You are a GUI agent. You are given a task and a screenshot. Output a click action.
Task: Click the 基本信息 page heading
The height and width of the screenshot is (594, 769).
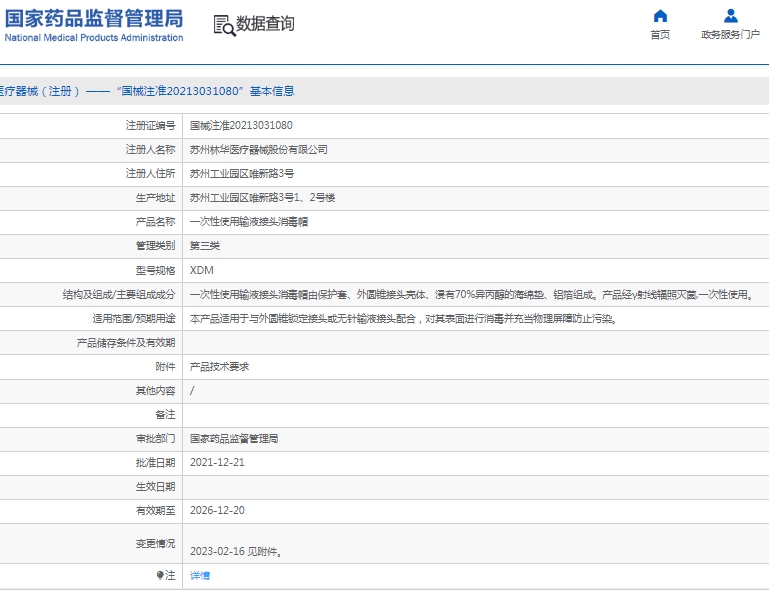(272, 91)
